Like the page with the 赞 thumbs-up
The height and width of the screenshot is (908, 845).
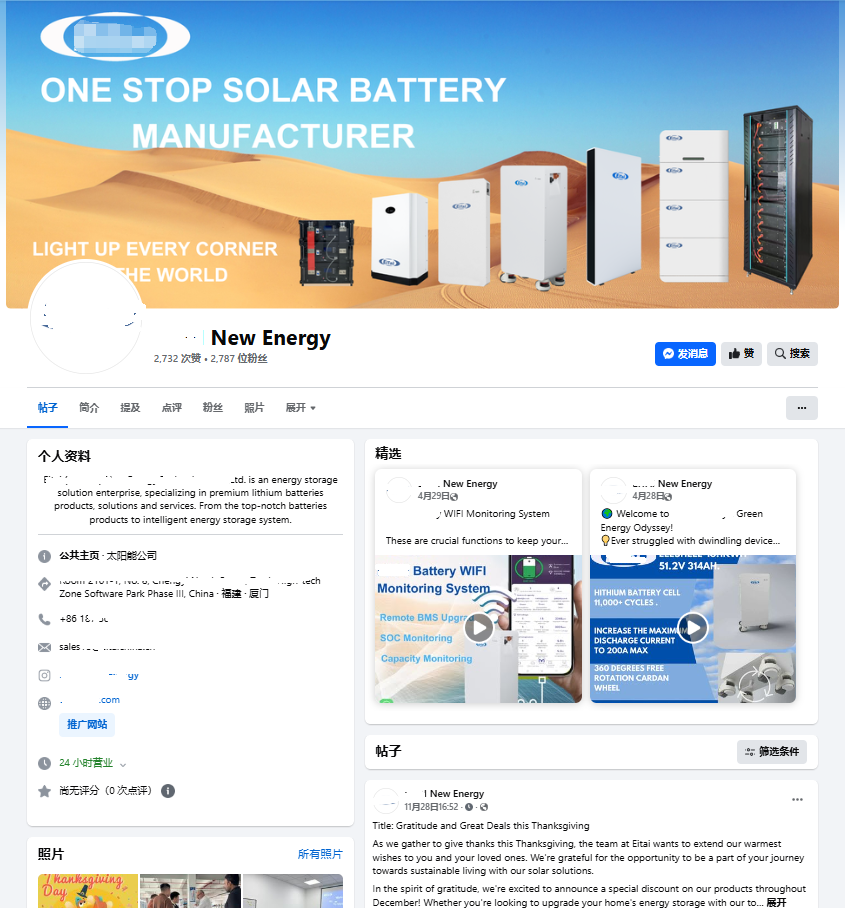tap(741, 354)
